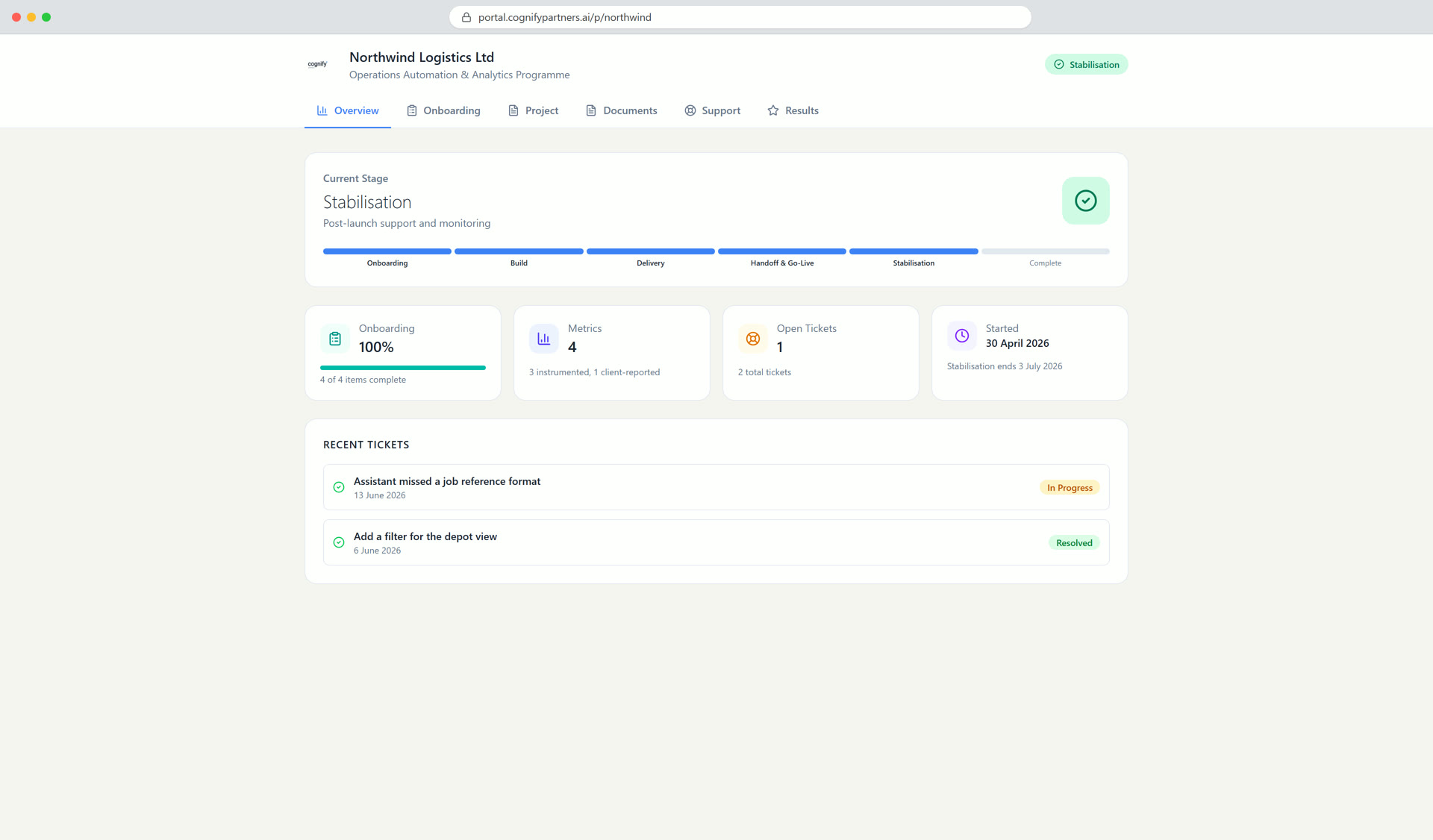Viewport: 1433px width, 840px height.
Task: Click the bar chart icon on the Overview tab
Action: tap(322, 110)
